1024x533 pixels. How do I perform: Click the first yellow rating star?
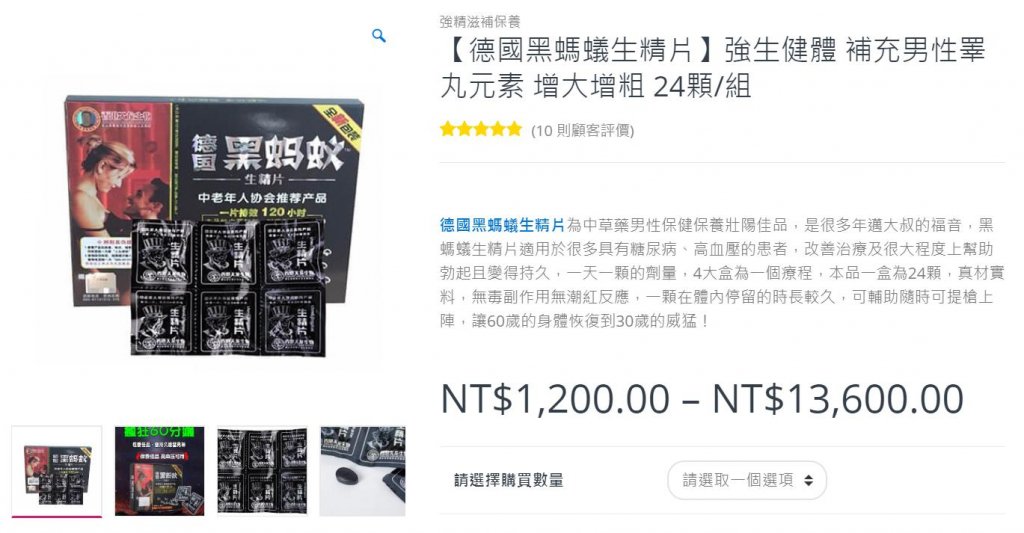click(448, 129)
